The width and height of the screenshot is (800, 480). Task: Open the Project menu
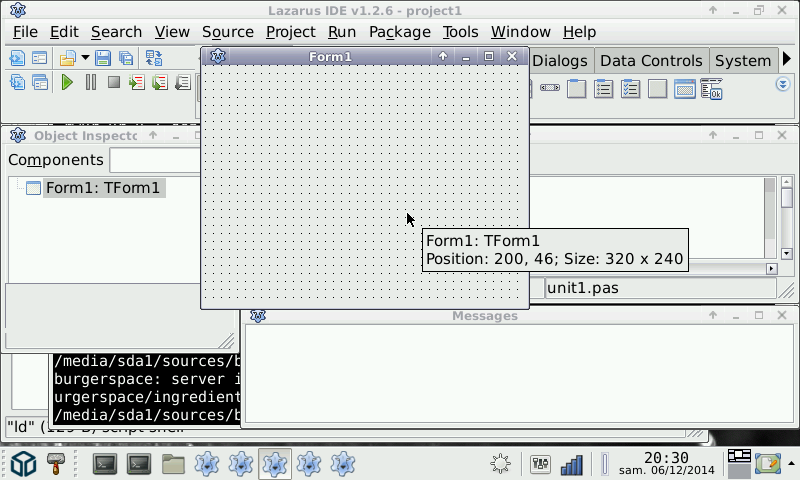click(x=290, y=32)
